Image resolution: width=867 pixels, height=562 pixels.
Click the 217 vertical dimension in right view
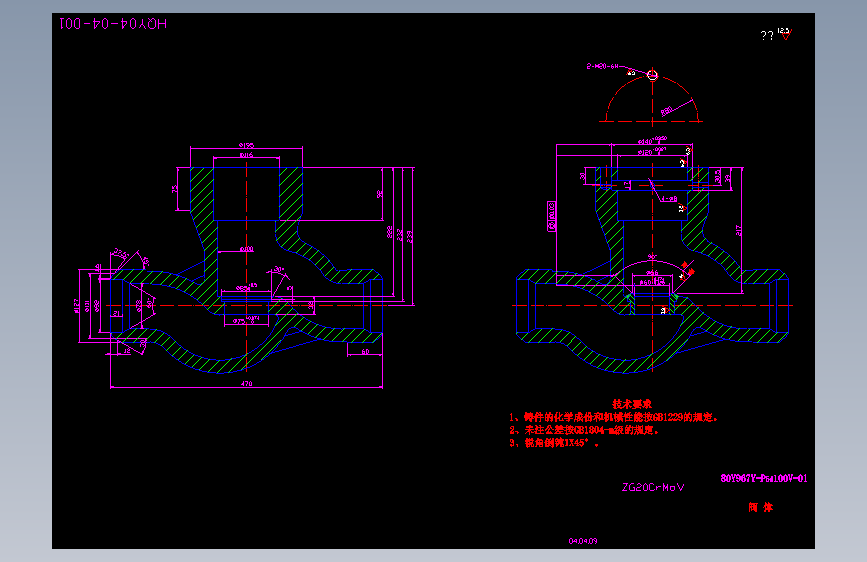point(739,230)
